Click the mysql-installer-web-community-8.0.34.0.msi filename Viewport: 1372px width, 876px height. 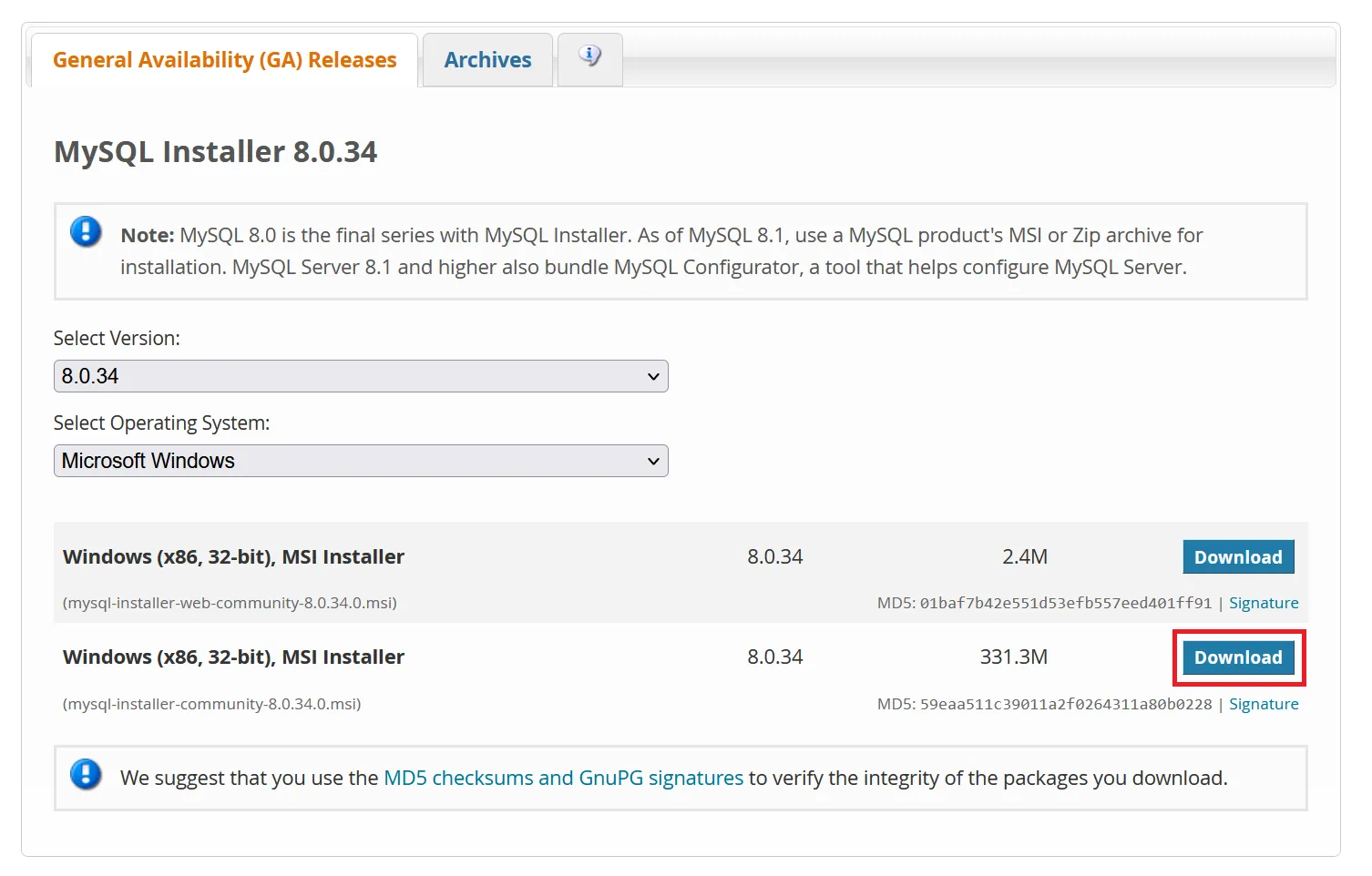click(x=230, y=603)
